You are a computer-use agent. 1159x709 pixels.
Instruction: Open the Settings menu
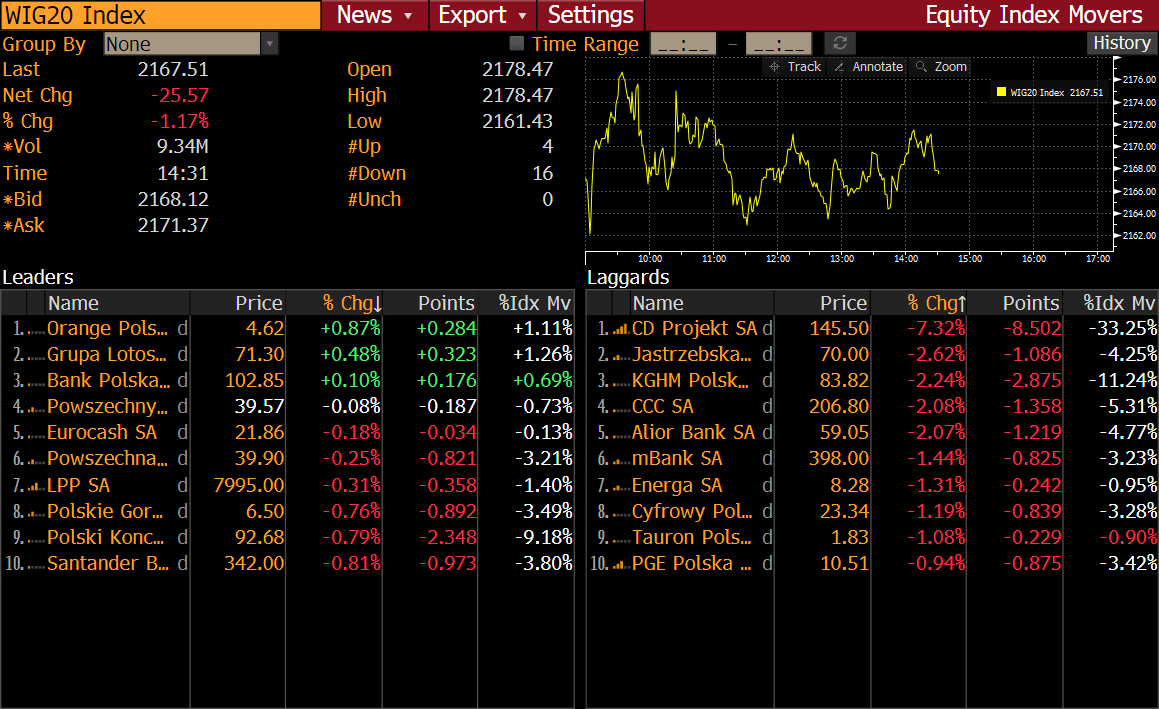point(590,16)
